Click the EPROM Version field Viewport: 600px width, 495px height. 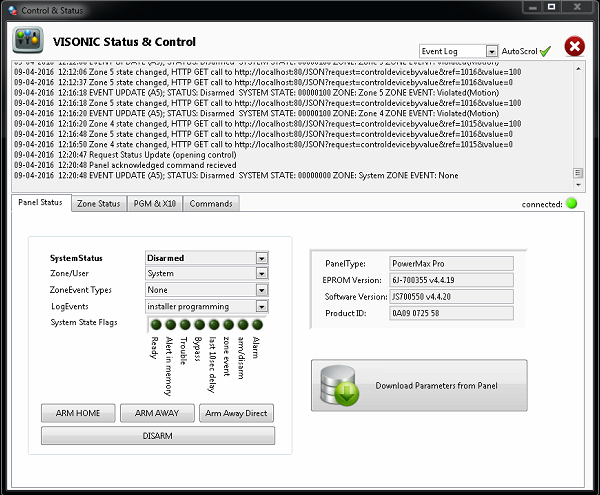[451, 280]
